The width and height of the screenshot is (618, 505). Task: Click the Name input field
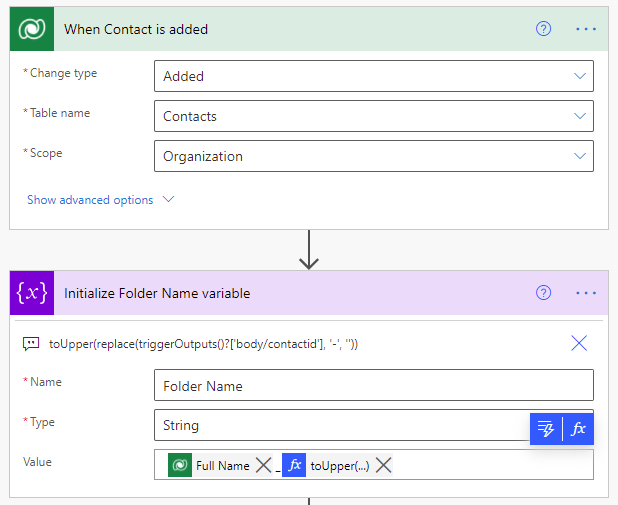pyautogui.click(x=373, y=385)
